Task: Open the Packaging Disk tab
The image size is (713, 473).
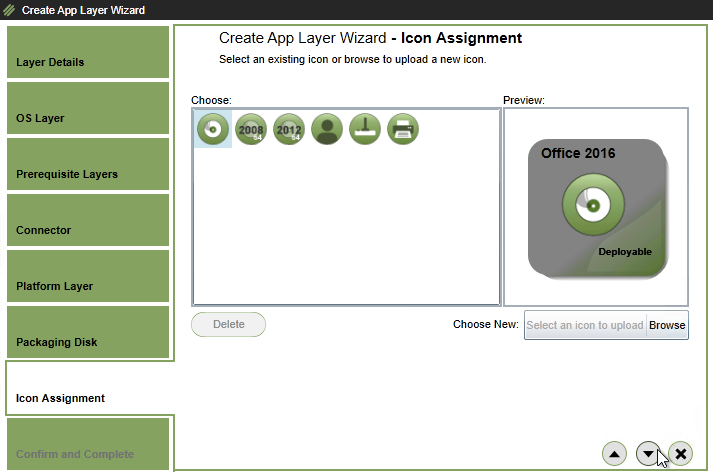Action: pyautogui.click(x=88, y=332)
